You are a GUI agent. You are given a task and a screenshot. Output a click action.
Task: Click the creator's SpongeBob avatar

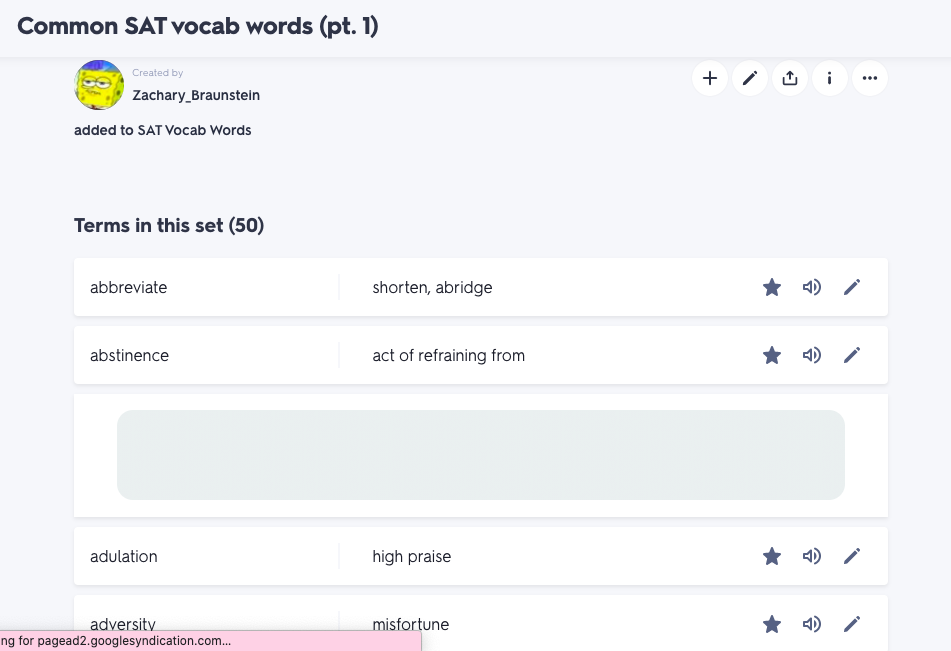[99, 85]
